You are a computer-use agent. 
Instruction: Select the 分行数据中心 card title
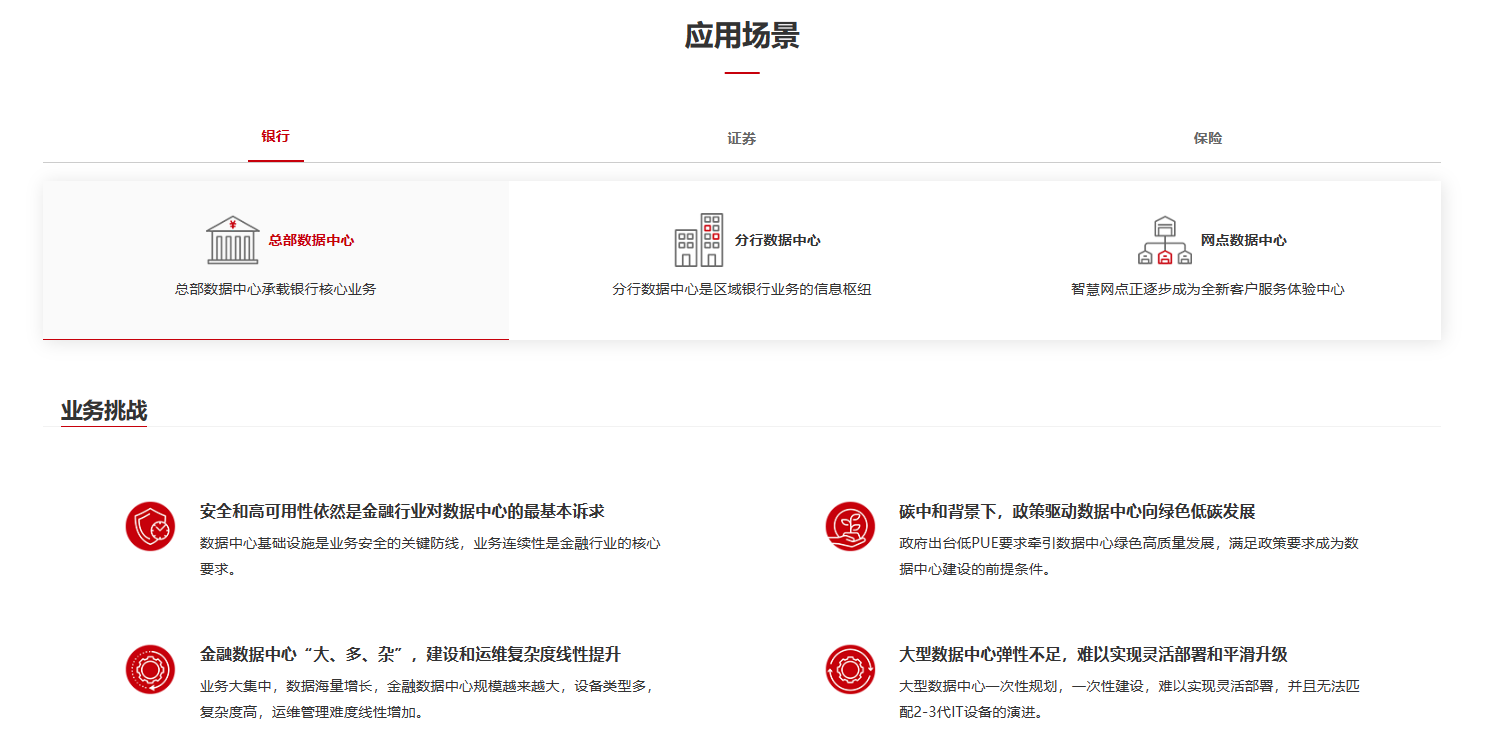[777, 241]
